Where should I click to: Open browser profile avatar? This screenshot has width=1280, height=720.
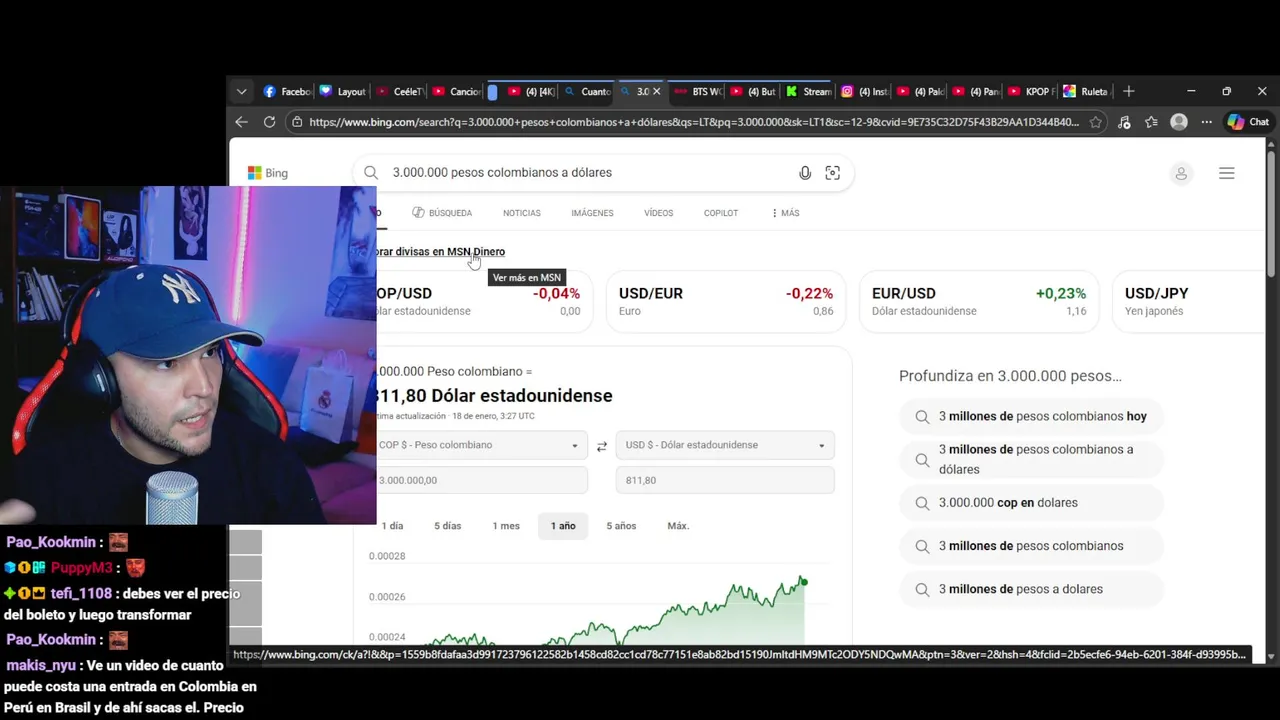[1179, 122]
